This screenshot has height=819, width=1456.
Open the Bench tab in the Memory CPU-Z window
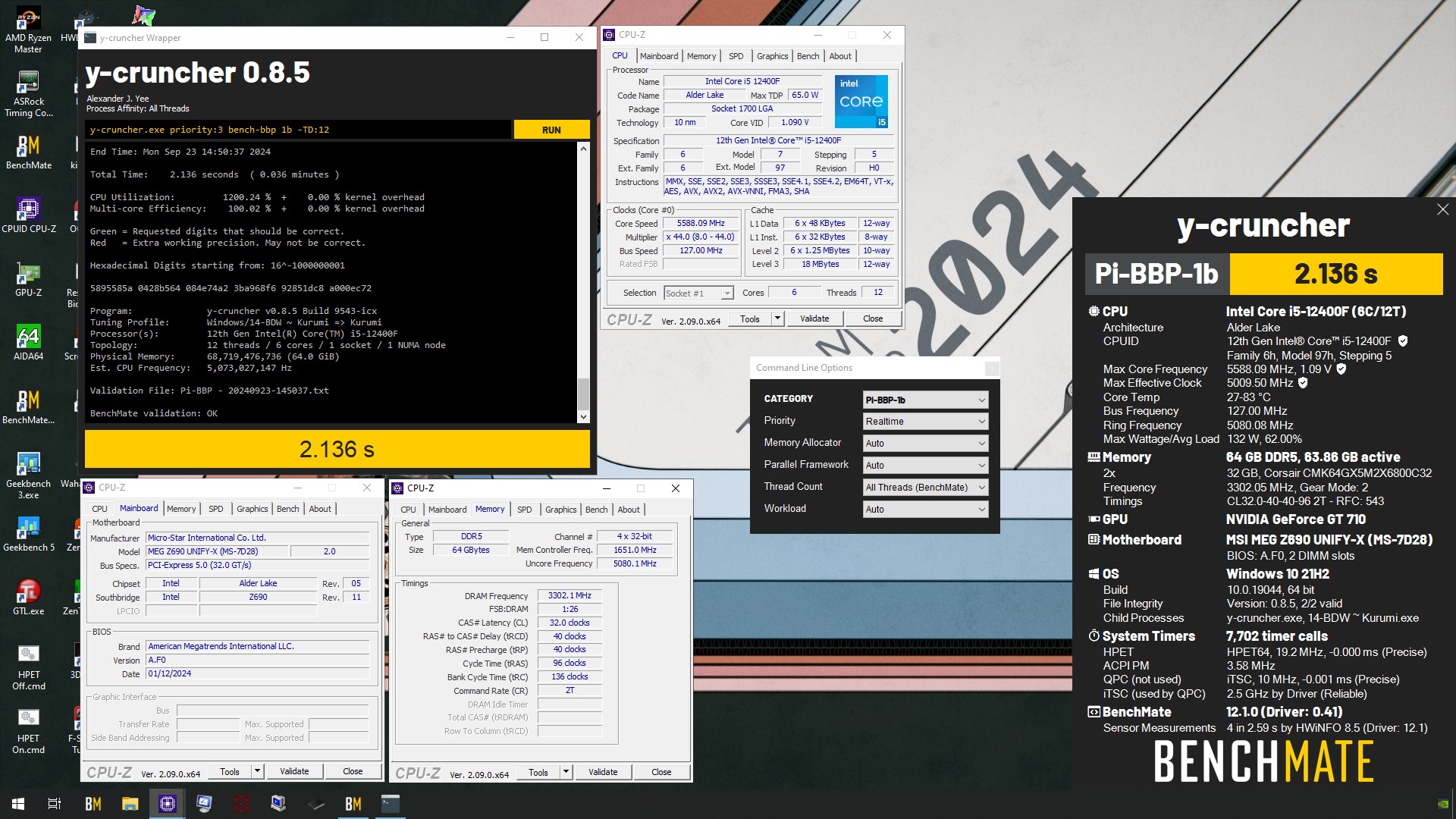(596, 510)
